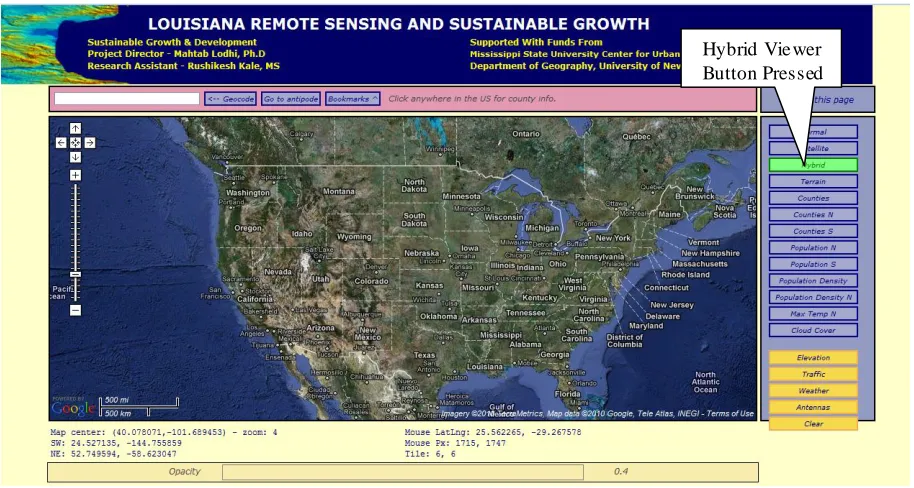
Task: Click Go to antipode button
Action: [x=291, y=99]
